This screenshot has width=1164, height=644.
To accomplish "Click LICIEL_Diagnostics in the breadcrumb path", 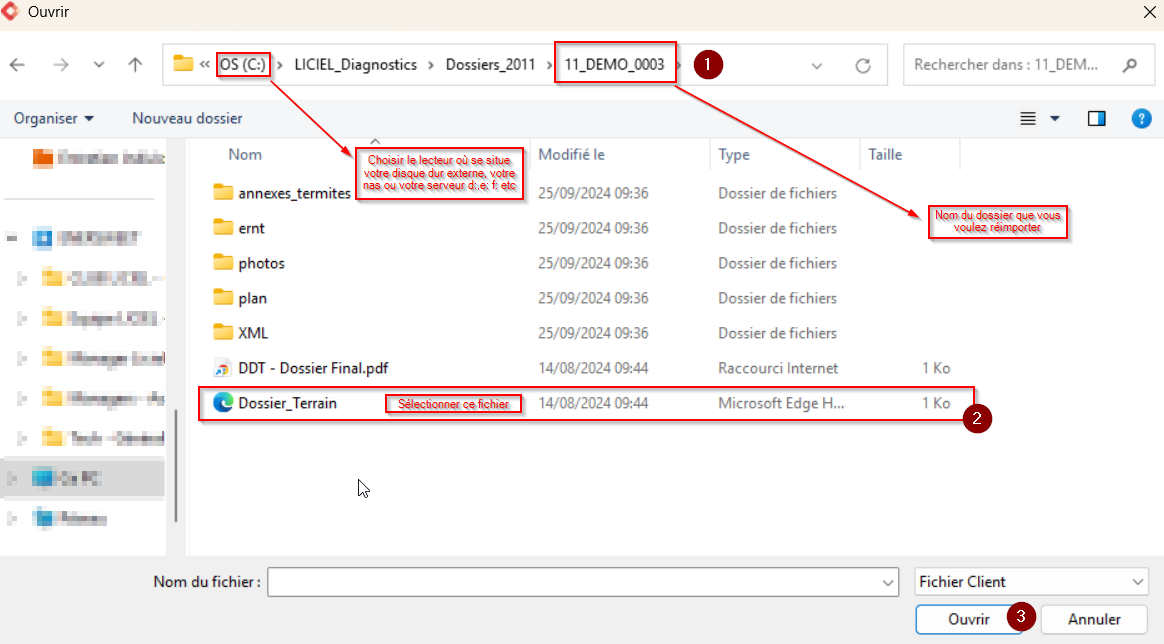I will (x=355, y=64).
